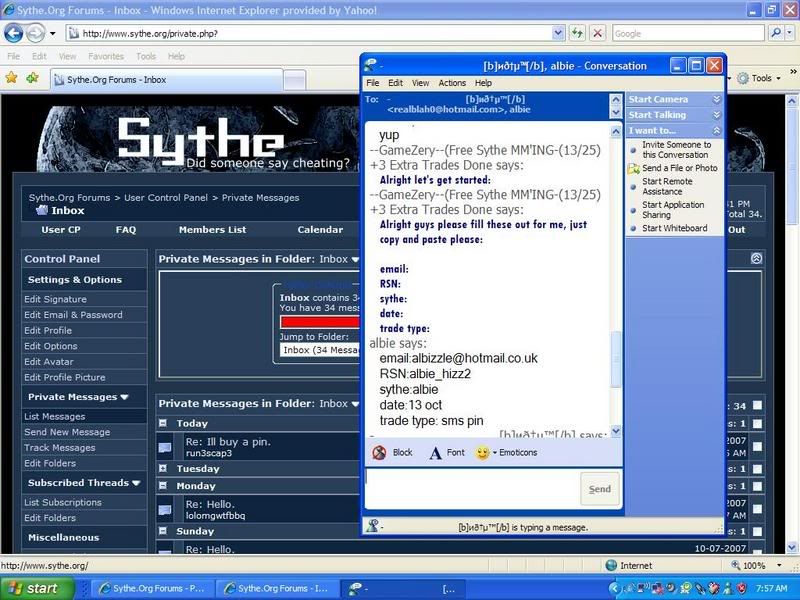
Task: Switch to the 'Sythe.Org Forums - P...' taskbar button
Action: (x=152, y=589)
